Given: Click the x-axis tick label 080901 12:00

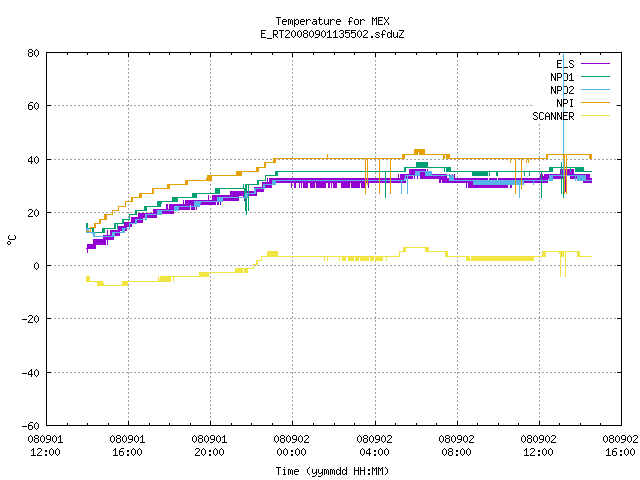Looking at the screenshot, I should 45,446.
